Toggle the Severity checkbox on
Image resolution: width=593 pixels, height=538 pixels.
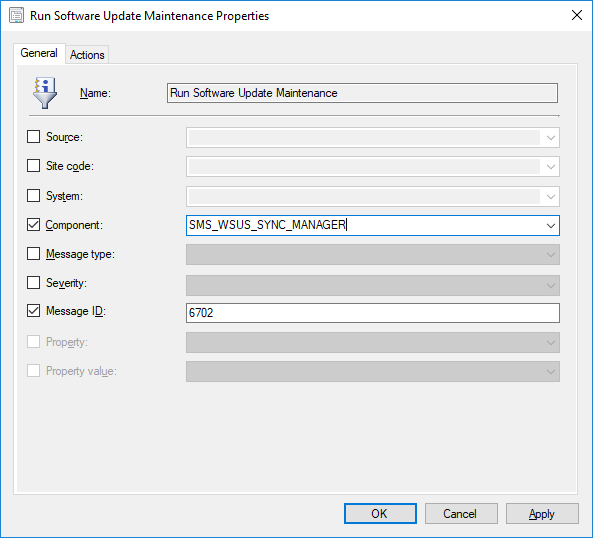coord(33,282)
